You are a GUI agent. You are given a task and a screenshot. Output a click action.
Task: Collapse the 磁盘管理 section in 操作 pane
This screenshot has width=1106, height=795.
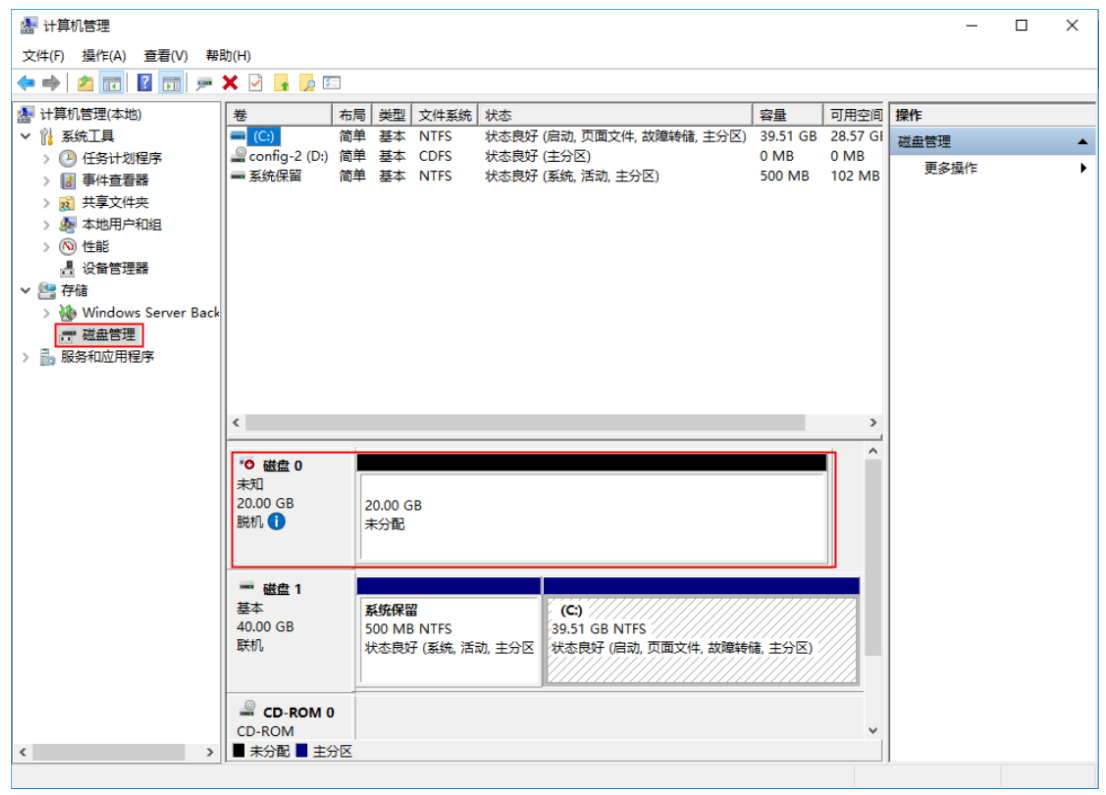point(1082,142)
